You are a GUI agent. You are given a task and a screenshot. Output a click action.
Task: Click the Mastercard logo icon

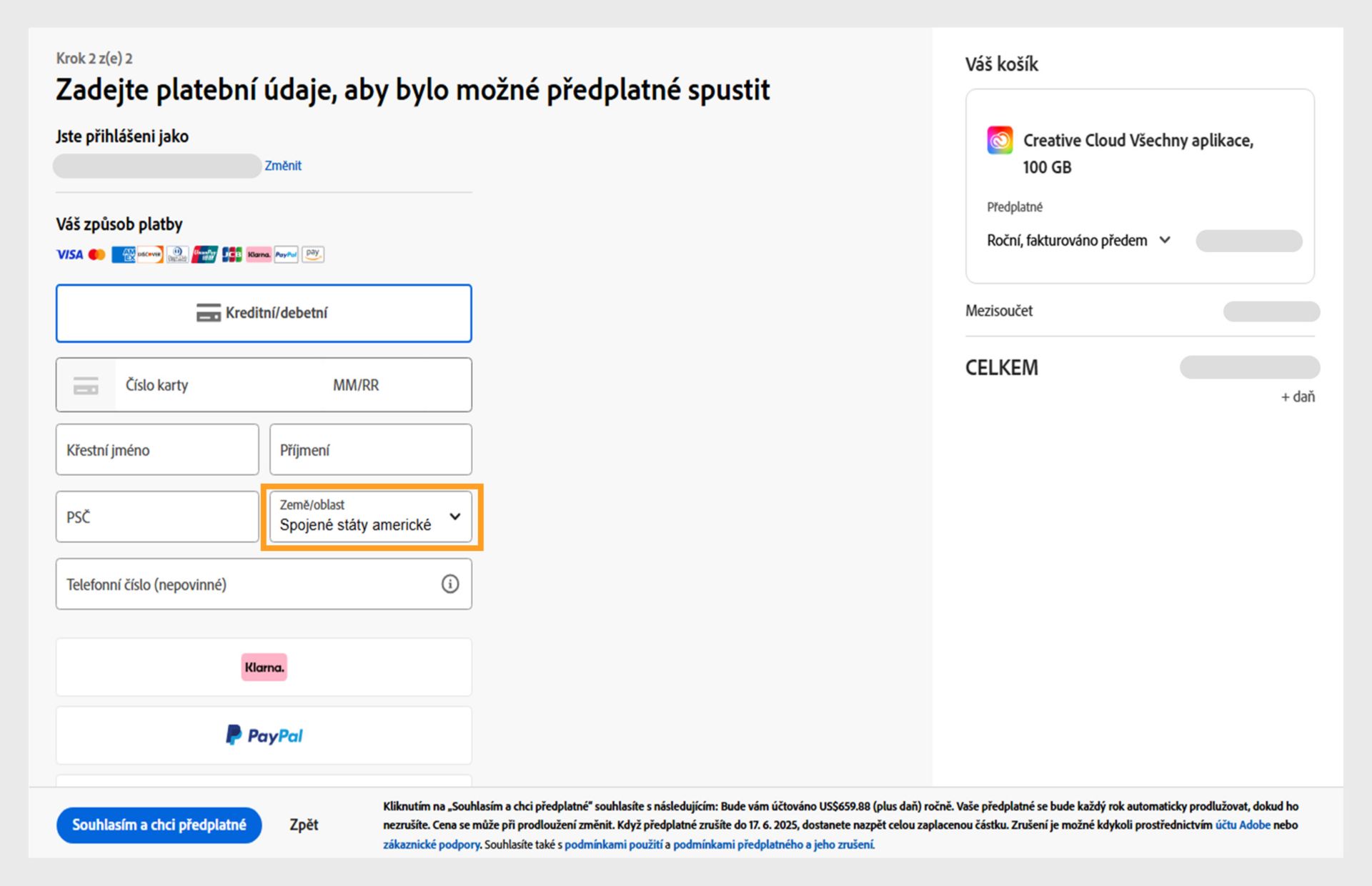pos(97,254)
